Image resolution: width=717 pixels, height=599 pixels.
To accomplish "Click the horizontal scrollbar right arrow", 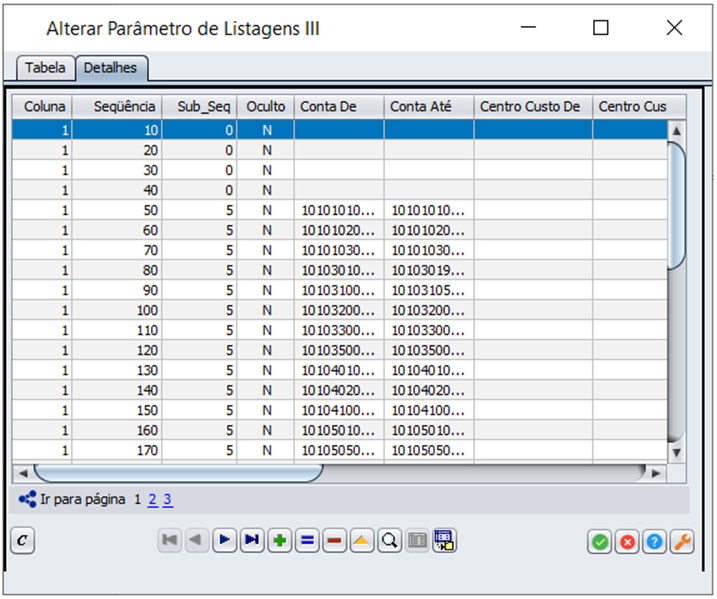I will (x=656, y=472).
